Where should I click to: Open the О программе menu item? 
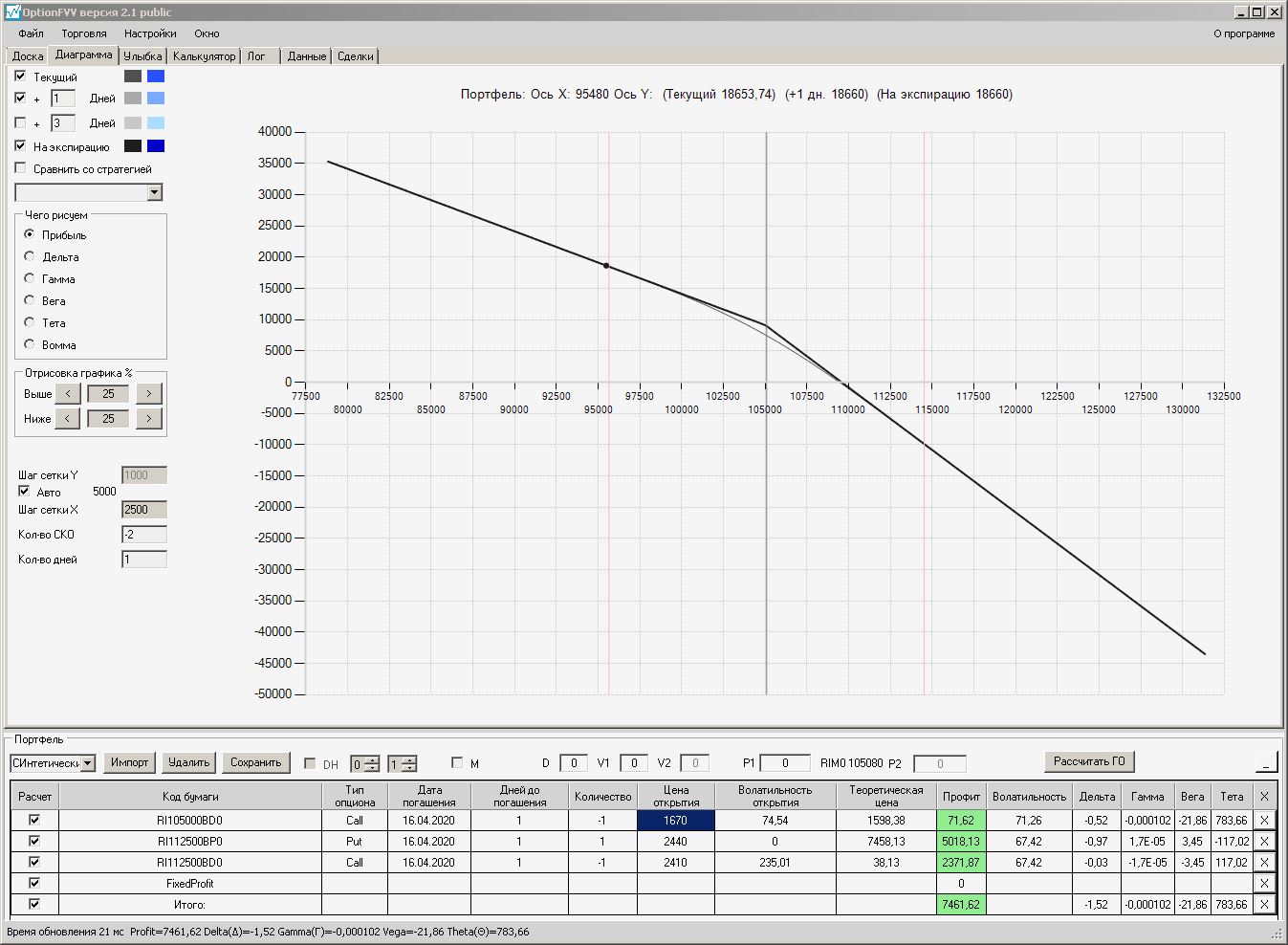coord(1244,33)
